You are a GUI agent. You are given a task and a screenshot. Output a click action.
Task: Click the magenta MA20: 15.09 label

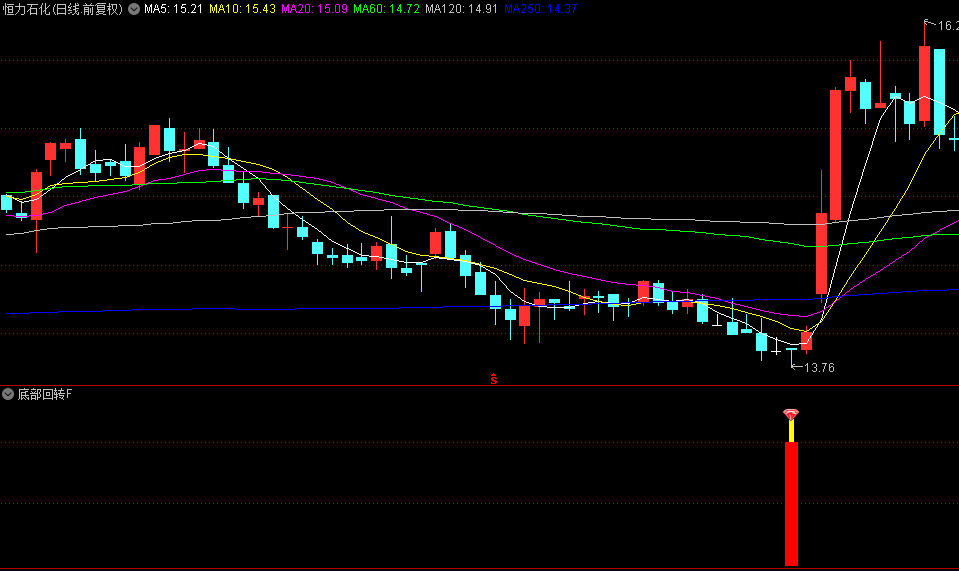pyautogui.click(x=314, y=9)
